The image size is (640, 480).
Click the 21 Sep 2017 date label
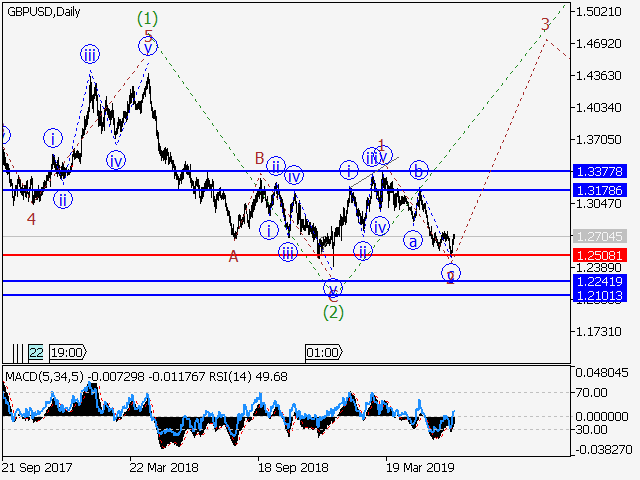tap(37, 468)
